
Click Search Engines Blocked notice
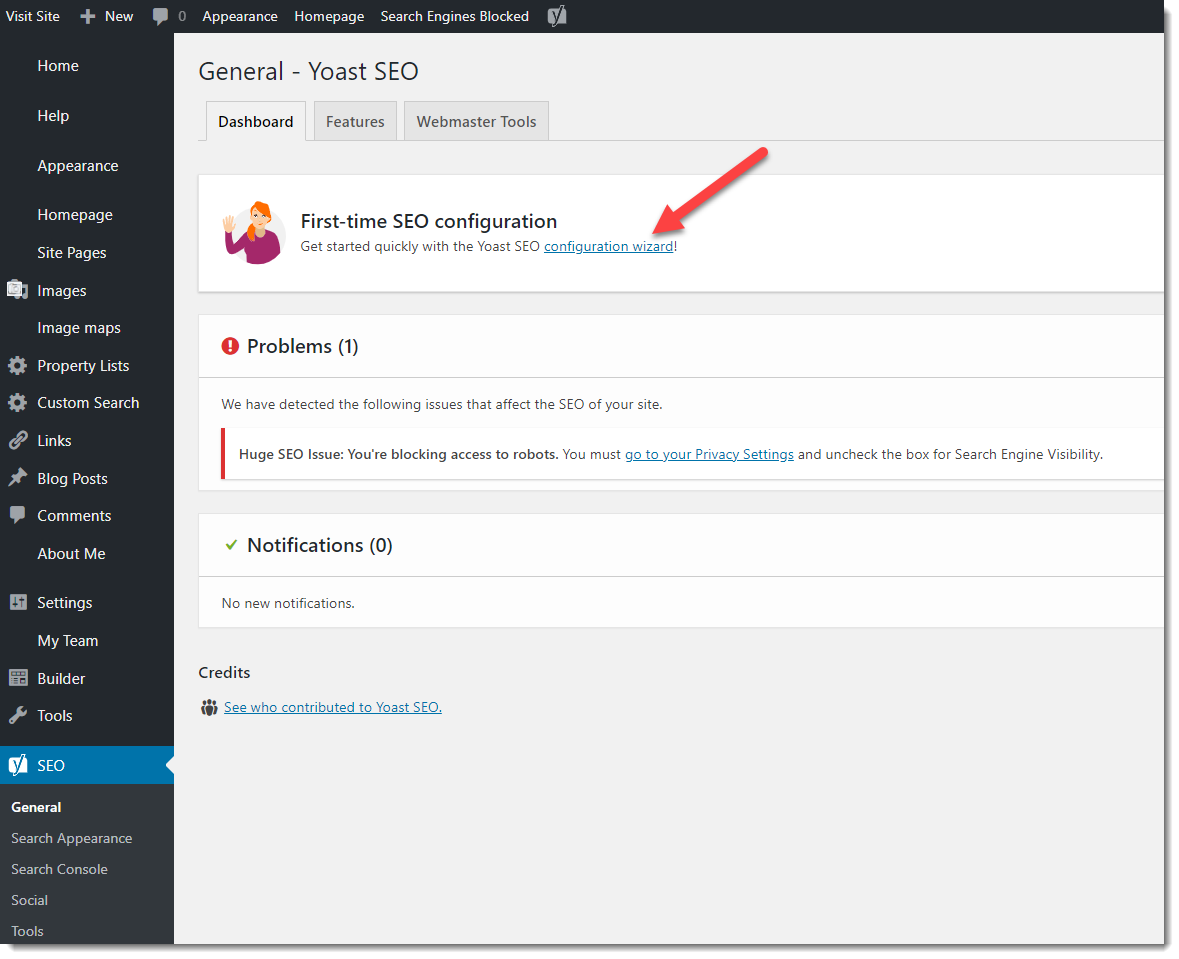point(454,16)
